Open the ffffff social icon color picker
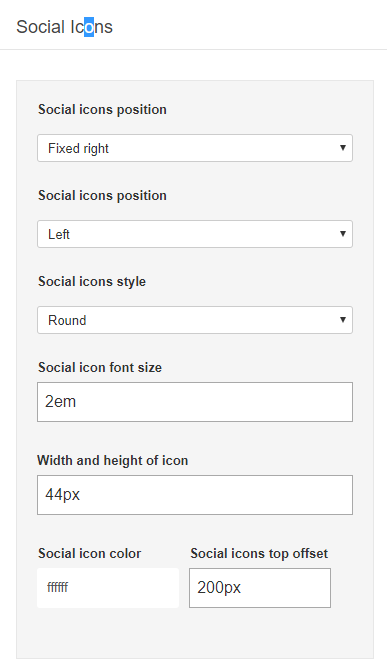Screen dimensions: 387x667 click(108, 588)
